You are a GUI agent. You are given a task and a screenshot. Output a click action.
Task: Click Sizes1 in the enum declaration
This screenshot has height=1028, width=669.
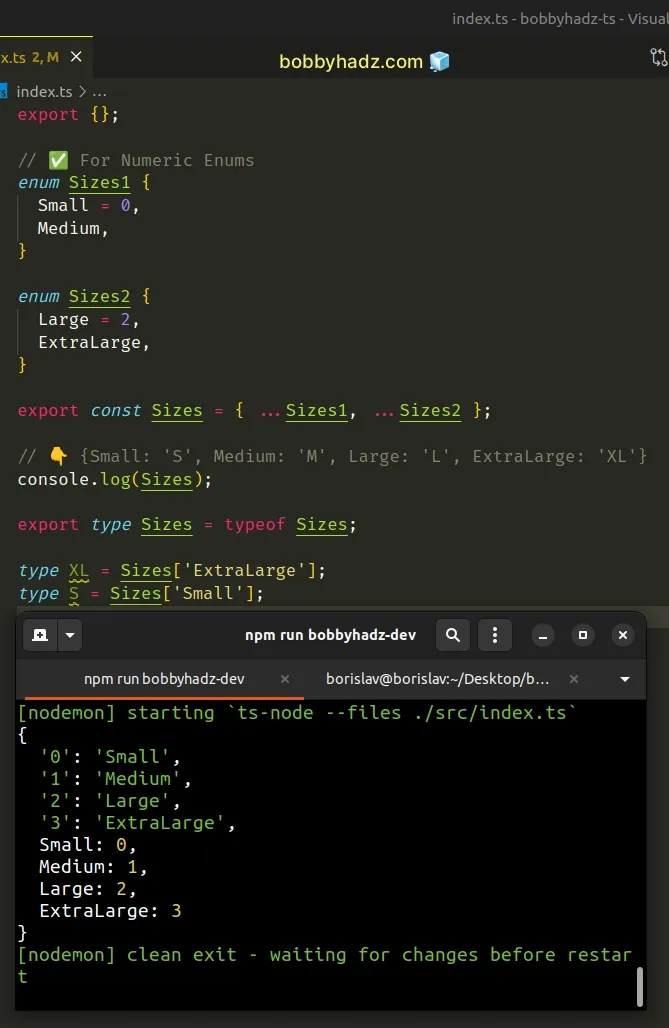coord(100,182)
